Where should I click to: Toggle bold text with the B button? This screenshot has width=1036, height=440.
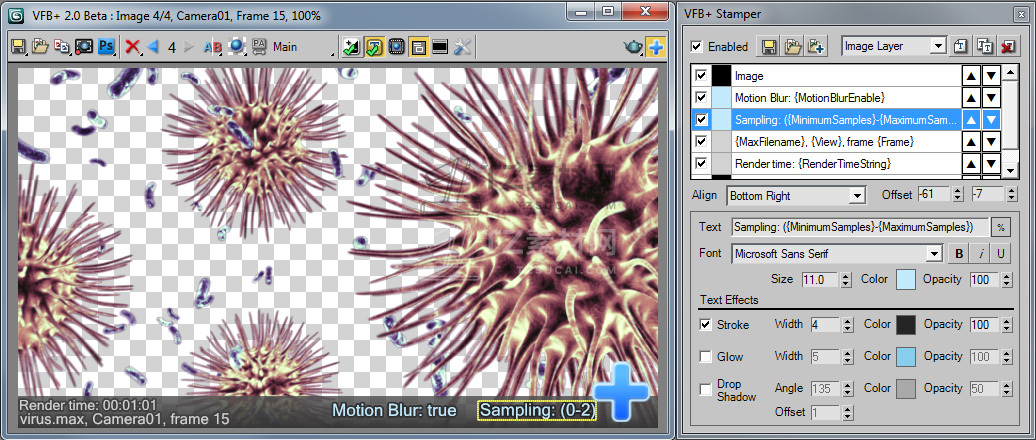[x=957, y=254]
